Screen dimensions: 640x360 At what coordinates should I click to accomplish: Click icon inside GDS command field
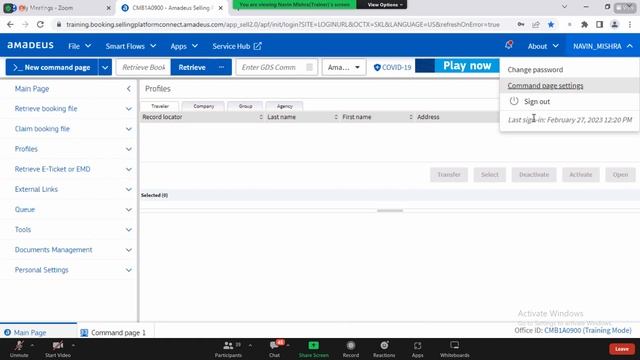tap(309, 67)
